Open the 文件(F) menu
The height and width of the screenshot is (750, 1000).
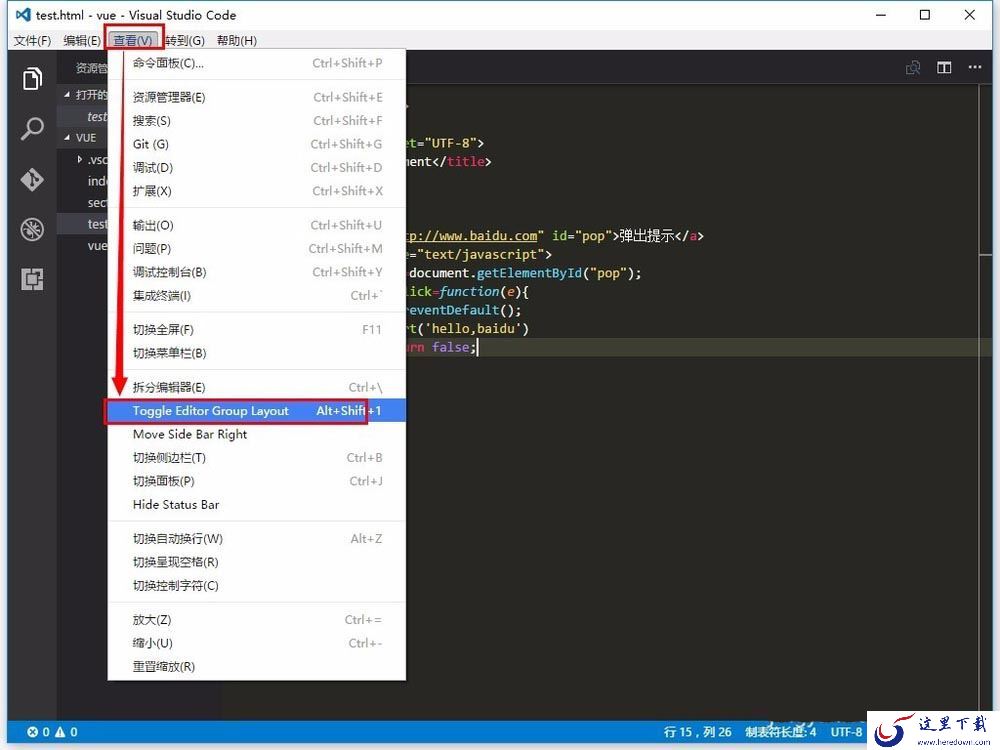click(x=33, y=41)
